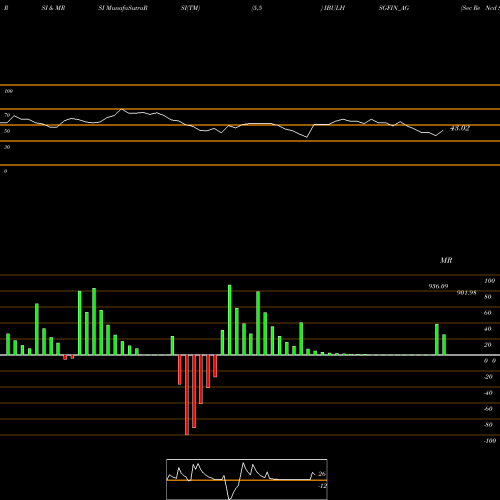Click the MR axis label 80
The width and height of the screenshot is (500, 500).
pos(488,297)
